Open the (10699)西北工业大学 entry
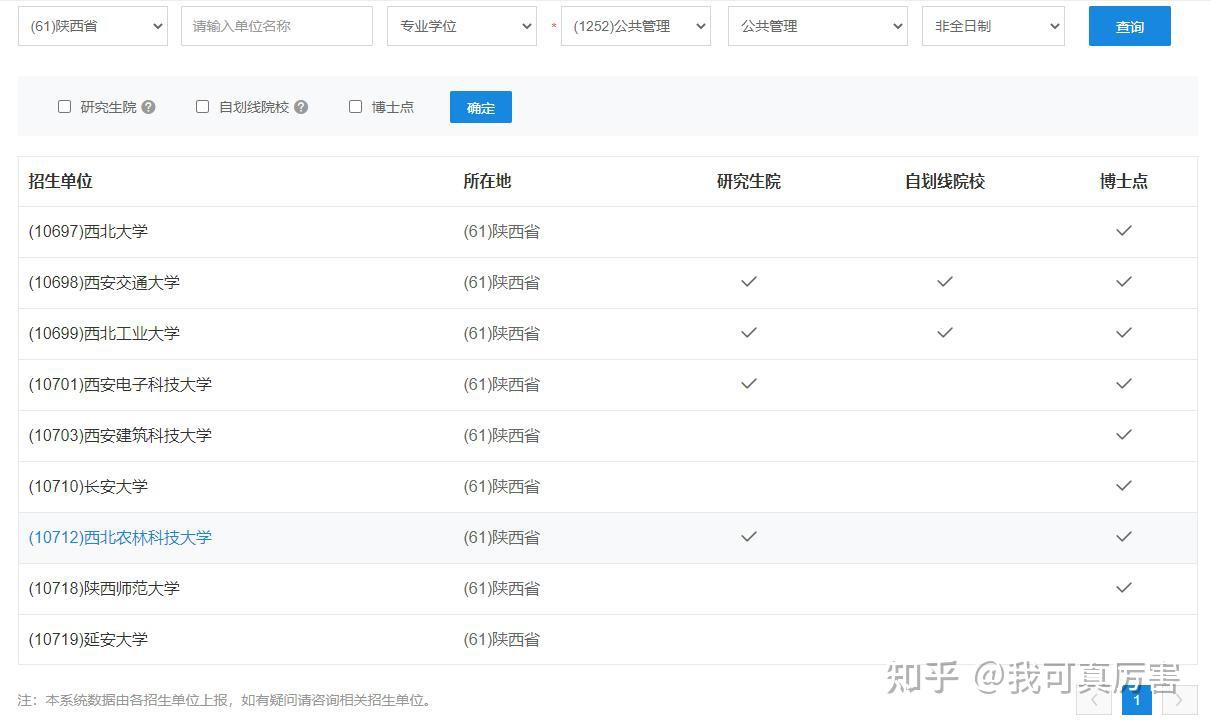 tap(104, 333)
